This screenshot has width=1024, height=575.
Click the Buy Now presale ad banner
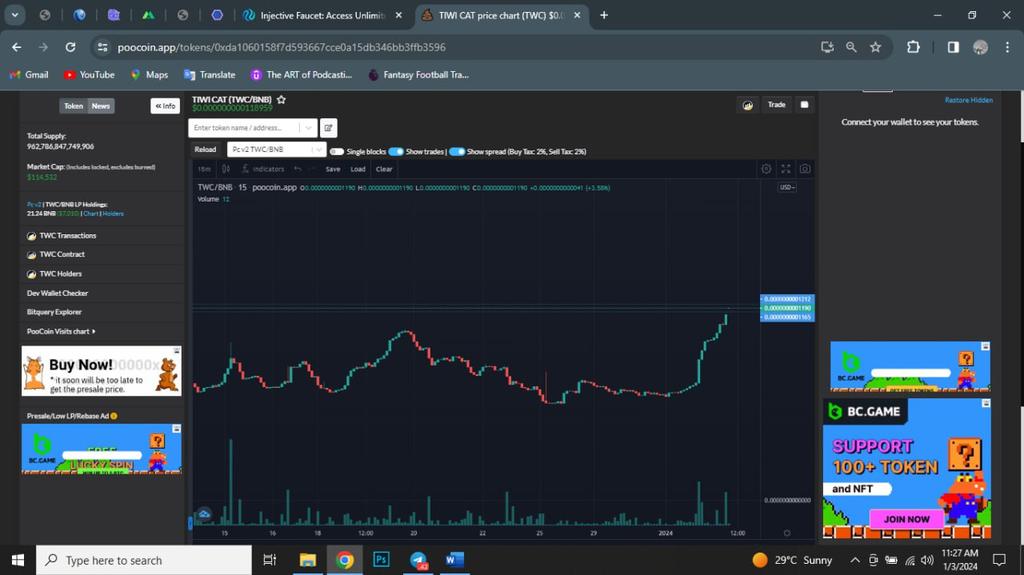tap(101, 371)
